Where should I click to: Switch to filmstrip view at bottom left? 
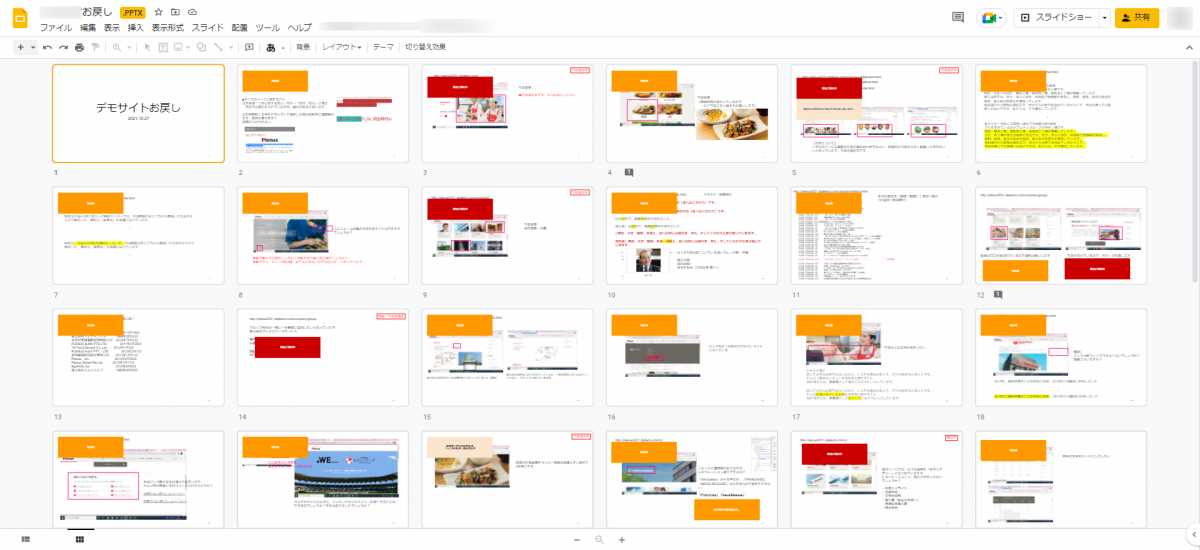click(26, 540)
